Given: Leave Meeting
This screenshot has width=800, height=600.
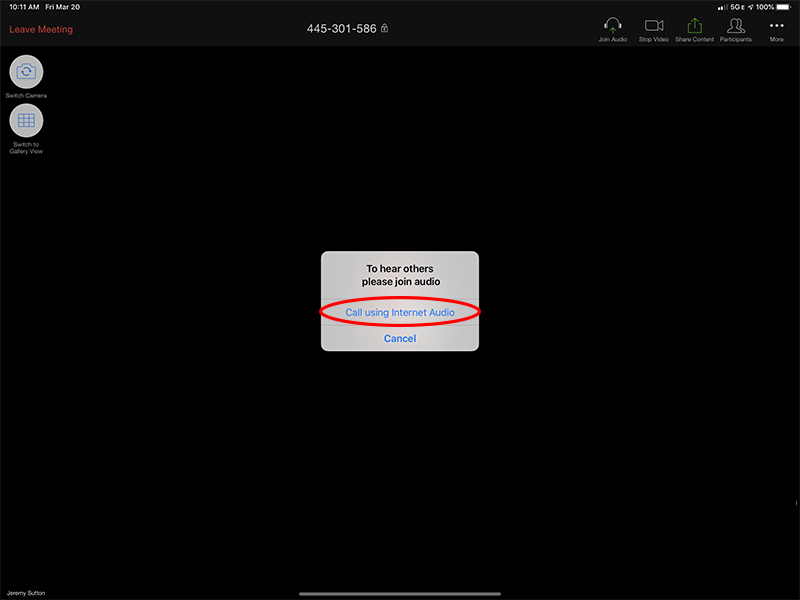Looking at the screenshot, I should (x=41, y=30).
